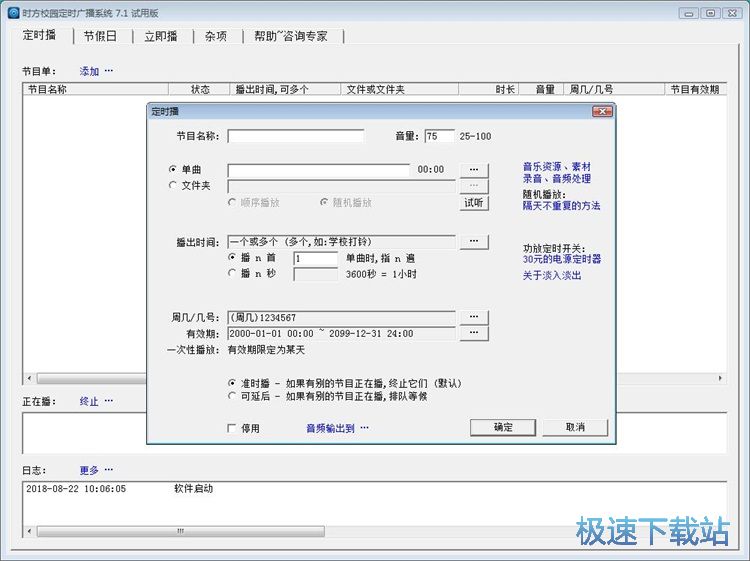Click the 试听 preview button
This screenshot has width=750, height=561.
(x=474, y=203)
